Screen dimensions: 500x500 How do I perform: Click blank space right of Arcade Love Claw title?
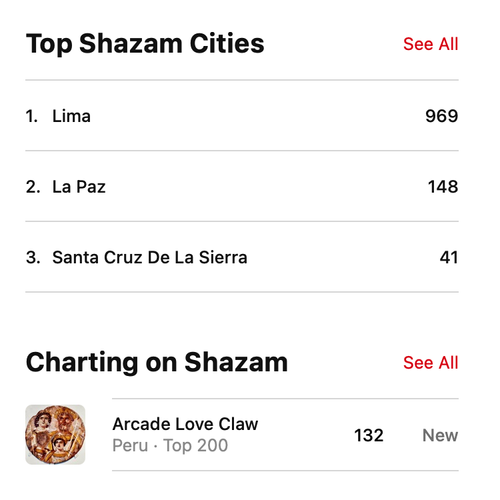(x=303, y=424)
